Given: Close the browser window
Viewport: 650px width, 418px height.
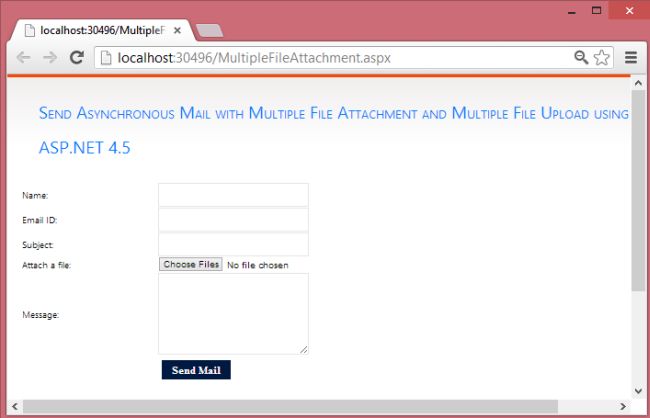Looking at the screenshot, I should click(629, 11).
